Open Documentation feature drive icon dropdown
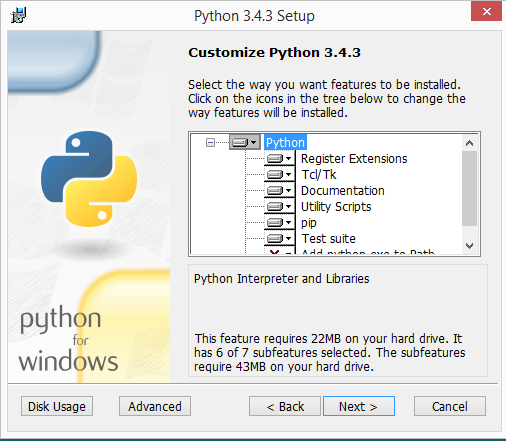 point(280,190)
